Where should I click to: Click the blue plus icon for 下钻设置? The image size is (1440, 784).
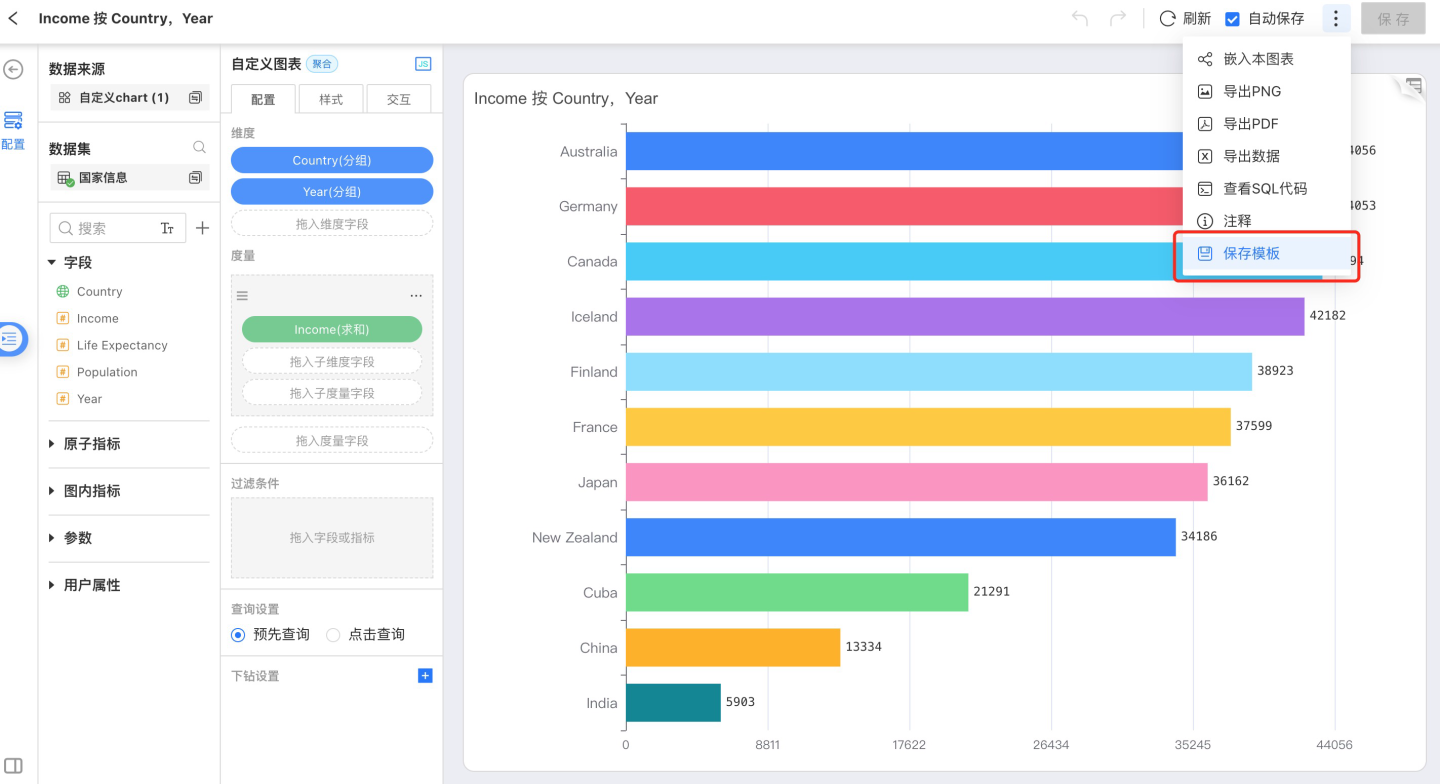(425, 676)
